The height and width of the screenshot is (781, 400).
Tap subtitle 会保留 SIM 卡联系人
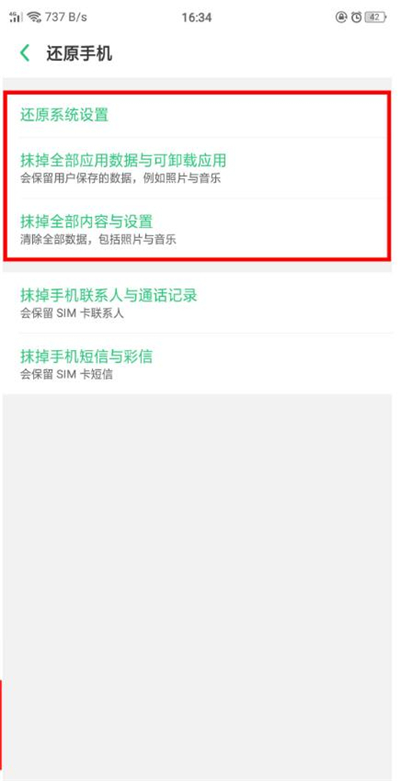pos(72,313)
